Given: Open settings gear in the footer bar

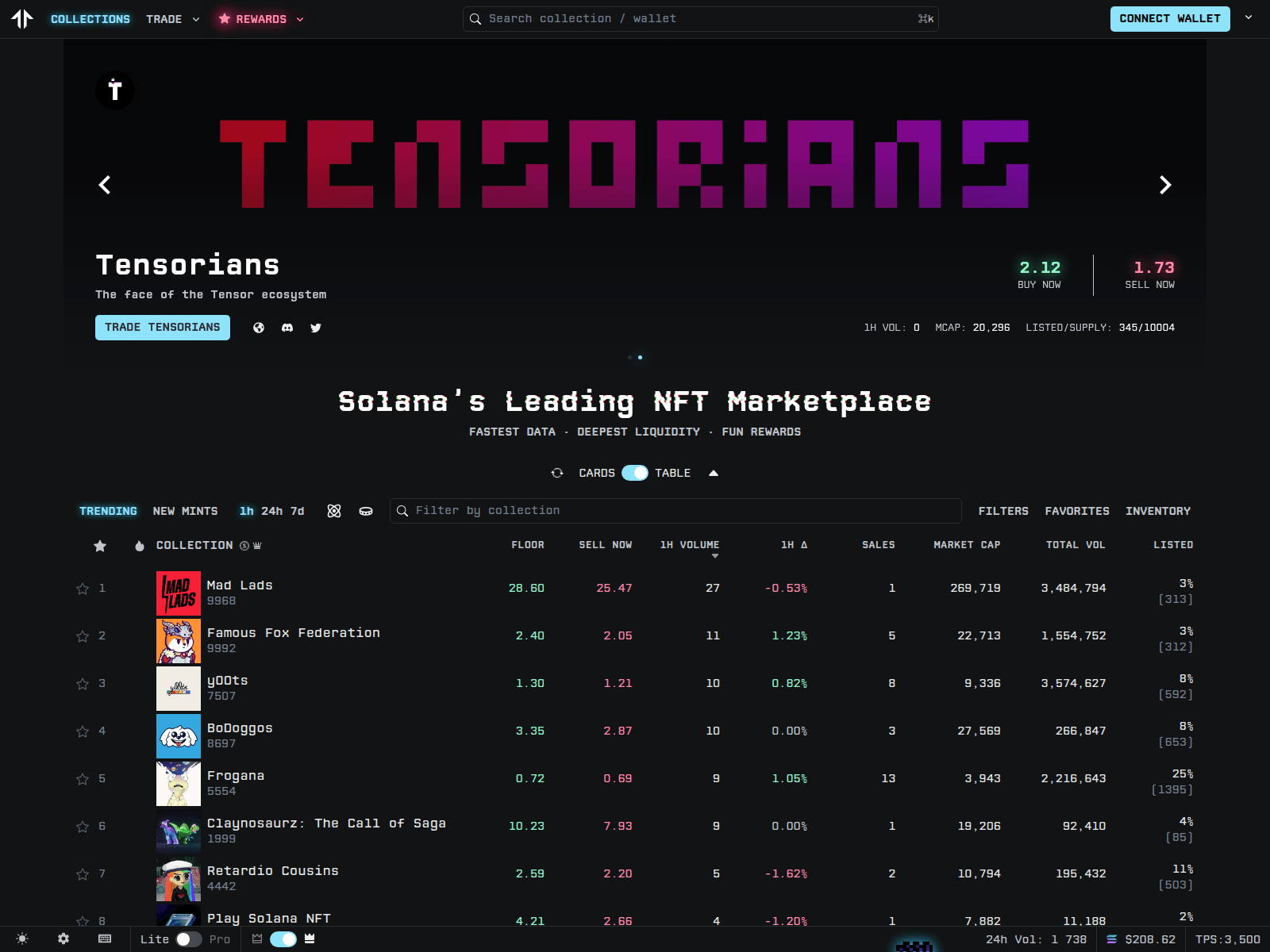Looking at the screenshot, I should 63,939.
